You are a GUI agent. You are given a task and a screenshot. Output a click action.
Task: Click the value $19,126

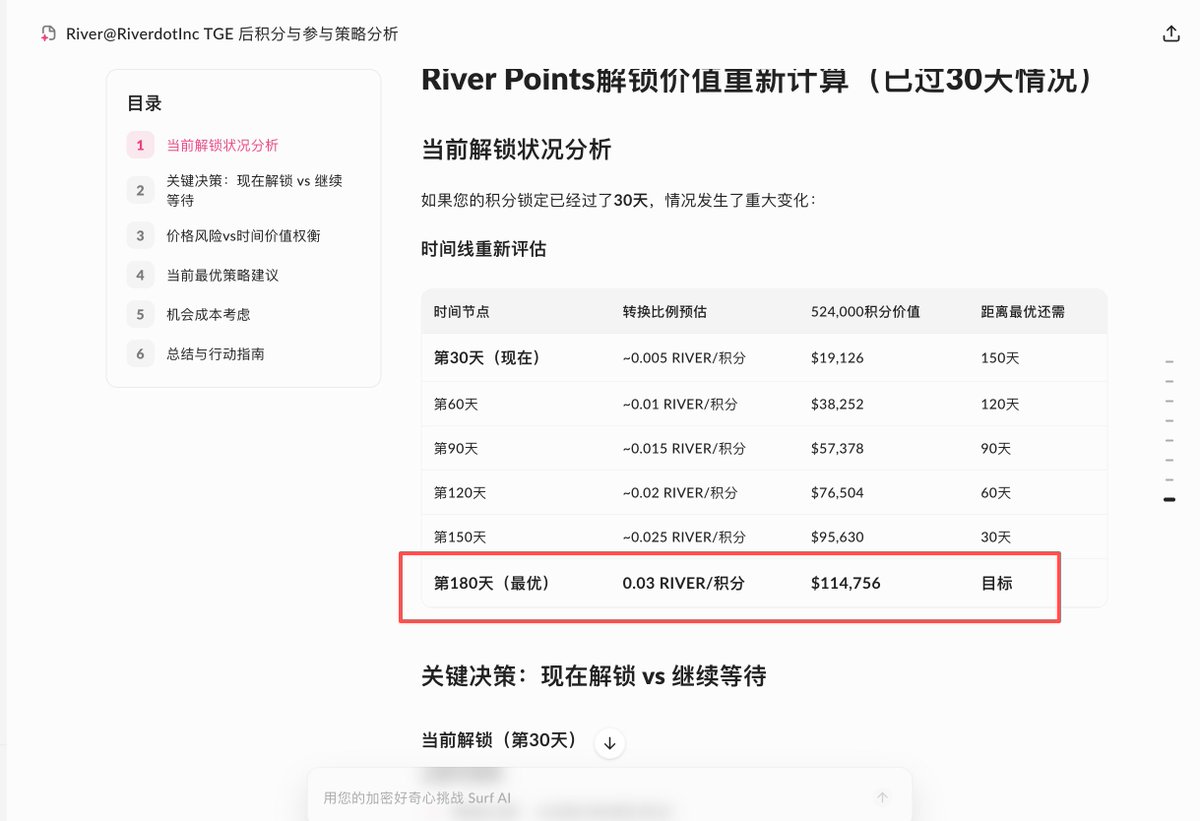[x=837, y=358]
